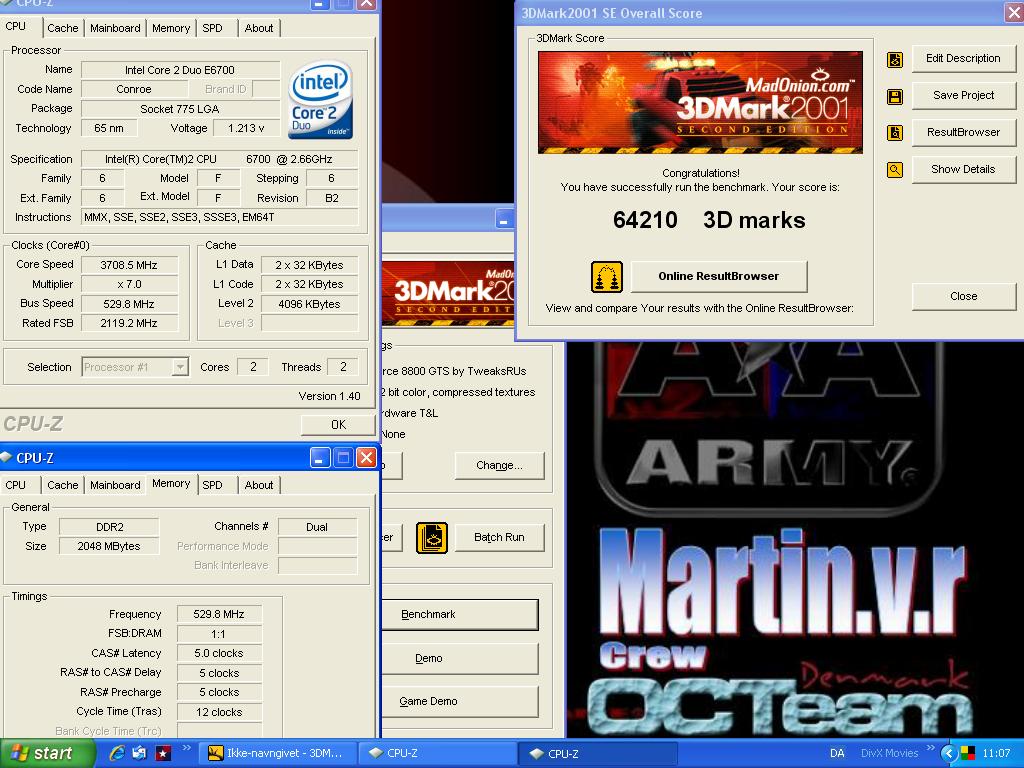Minimize the 3DMark main window behind
The height and width of the screenshot is (768, 1024).
click(504, 220)
